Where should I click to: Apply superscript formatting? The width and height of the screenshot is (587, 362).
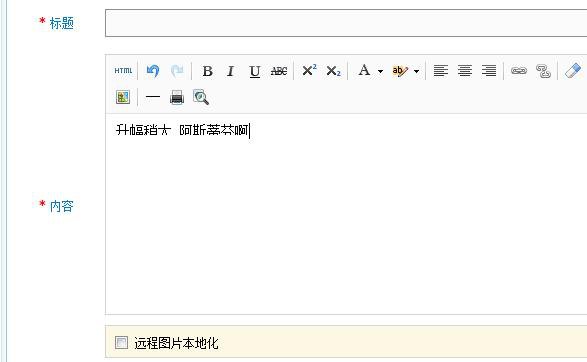click(309, 70)
